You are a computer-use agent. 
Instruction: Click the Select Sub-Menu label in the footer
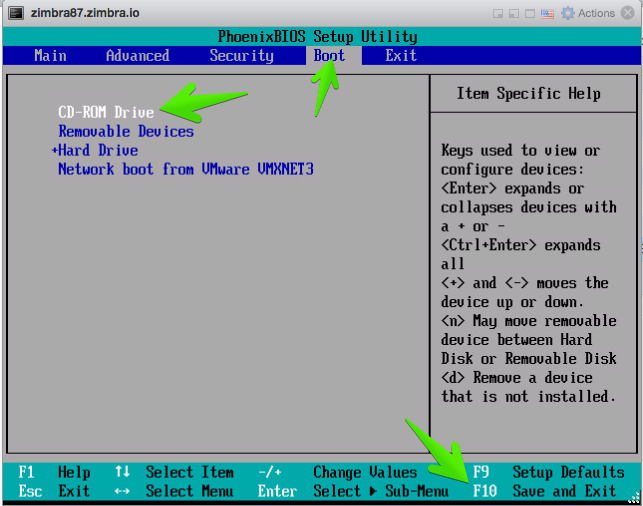tap(381, 491)
